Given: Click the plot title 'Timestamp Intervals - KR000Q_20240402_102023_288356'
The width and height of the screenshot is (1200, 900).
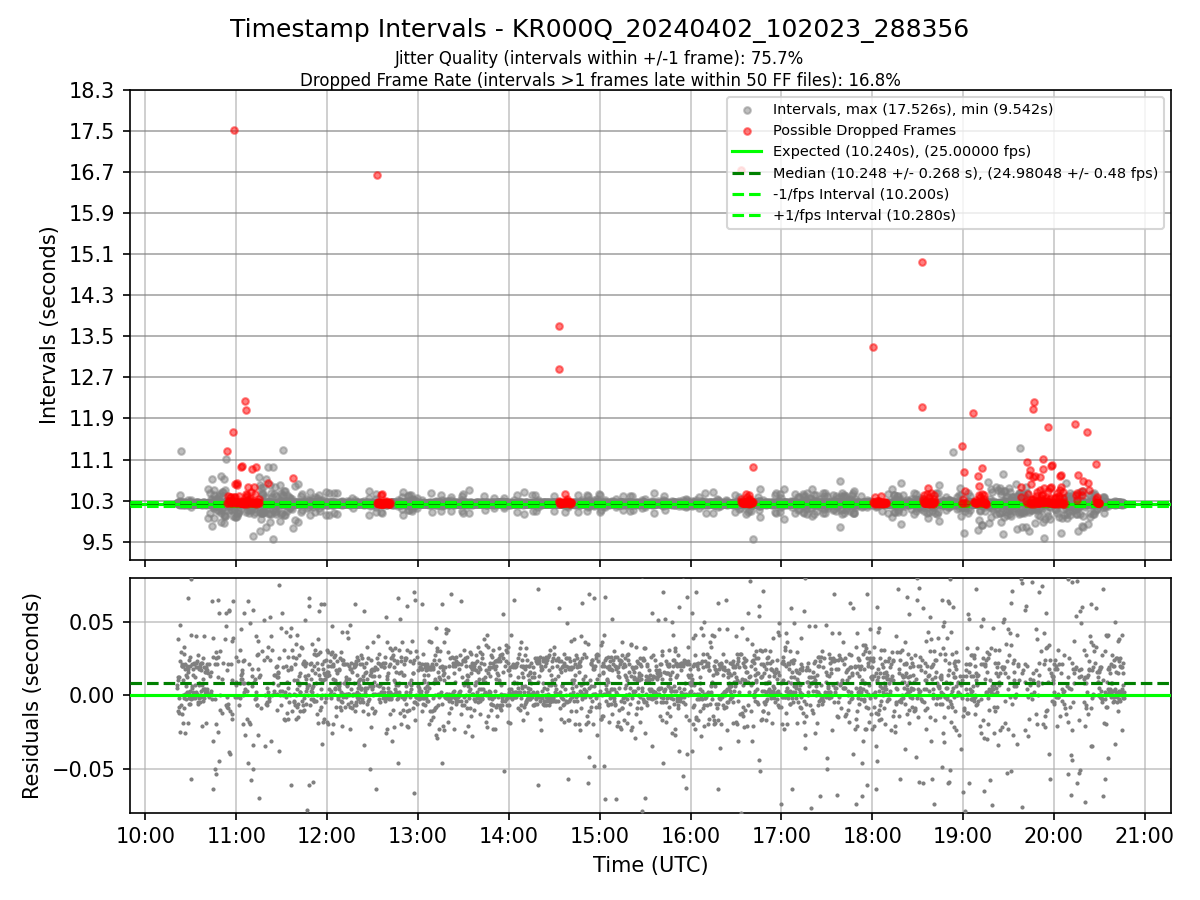Looking at the screenshot, I should (599, 29).
